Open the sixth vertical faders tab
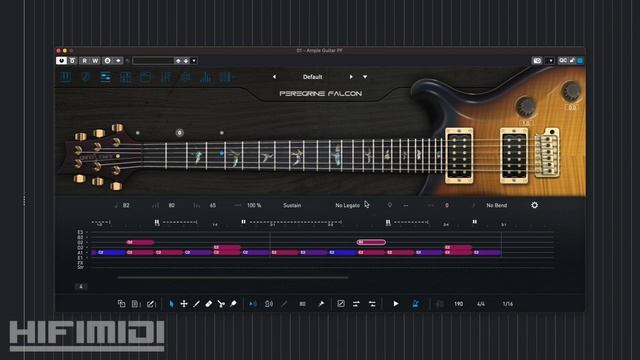 (x=165, y=77)
